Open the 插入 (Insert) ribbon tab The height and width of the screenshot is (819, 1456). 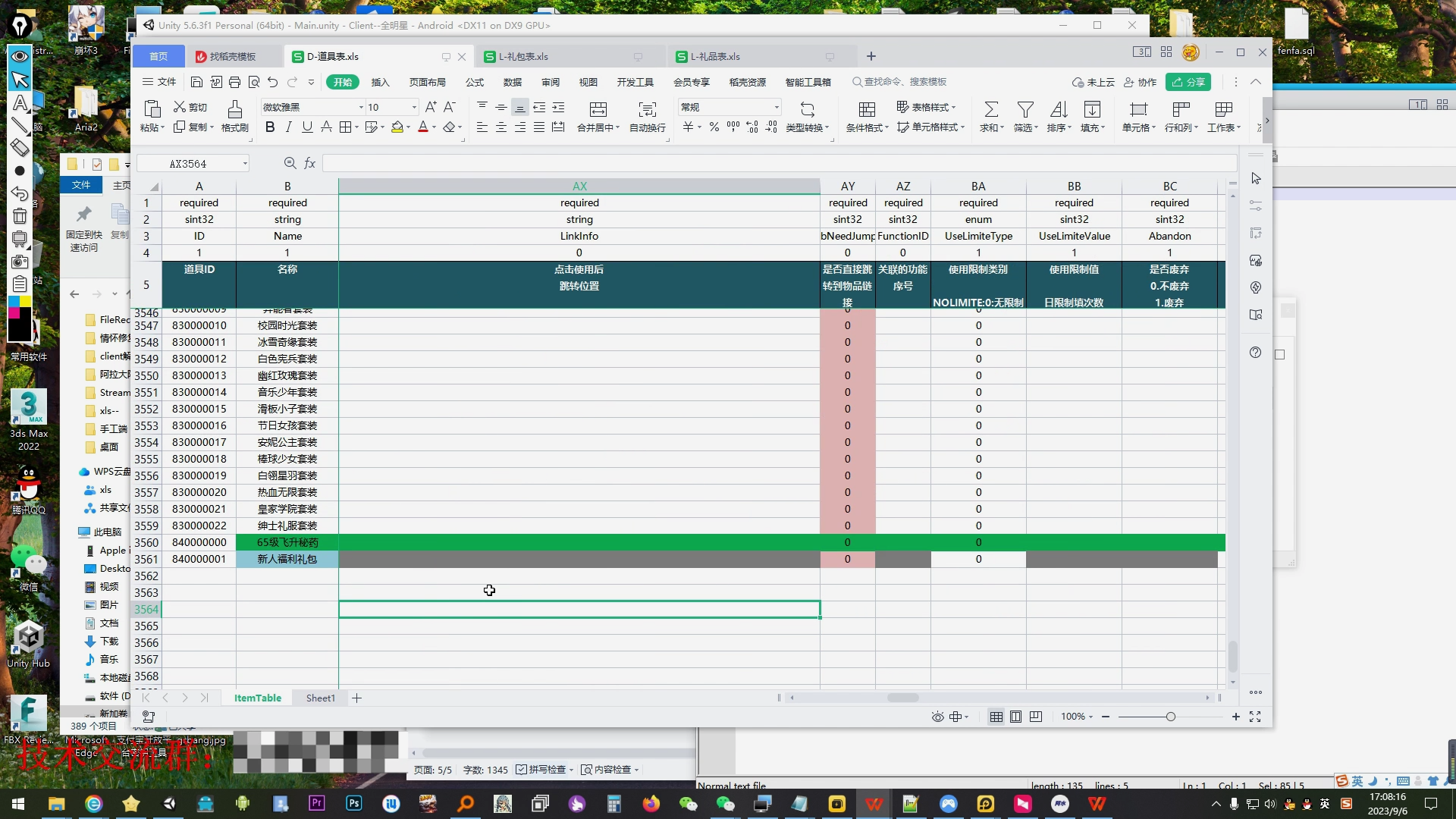tap(380, 82)
